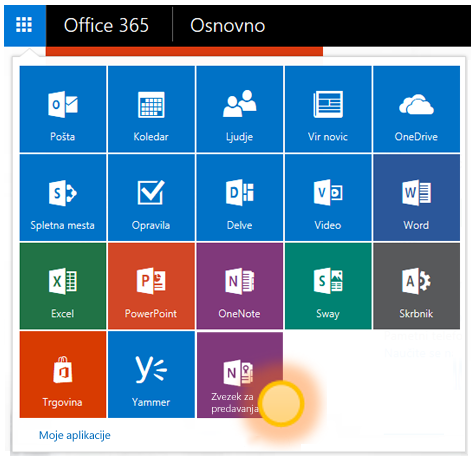Launch the Yammer tile
This screenshot has height=456, width=471.
pos(151,374)
